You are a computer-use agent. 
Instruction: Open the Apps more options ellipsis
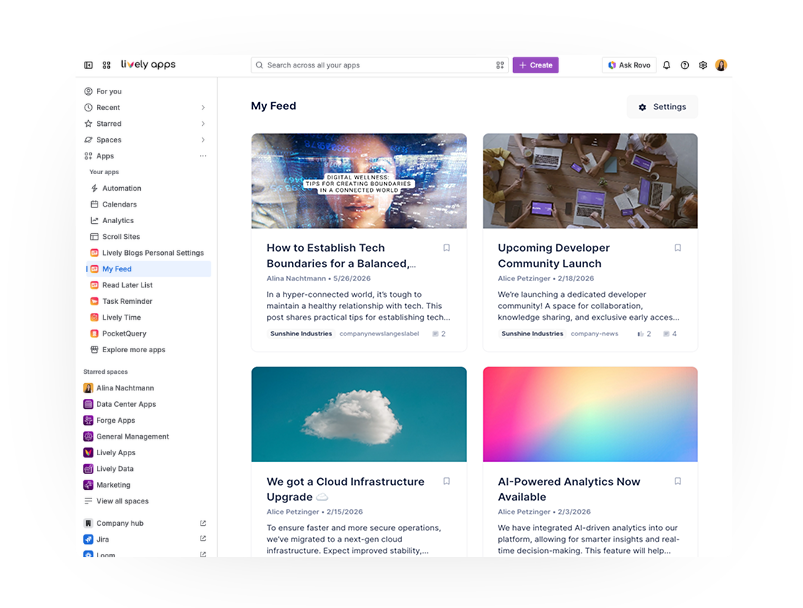203,156
